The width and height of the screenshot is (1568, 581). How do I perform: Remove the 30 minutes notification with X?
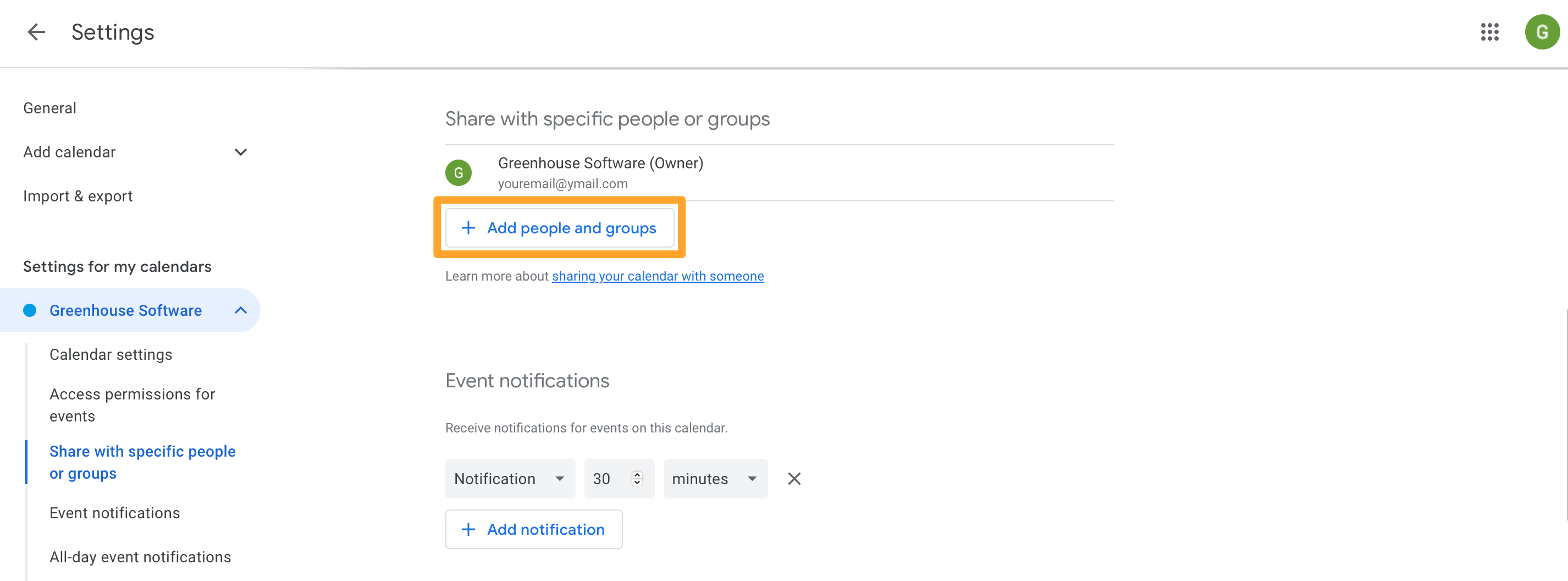pyautogui.click(x=794, y=479)
